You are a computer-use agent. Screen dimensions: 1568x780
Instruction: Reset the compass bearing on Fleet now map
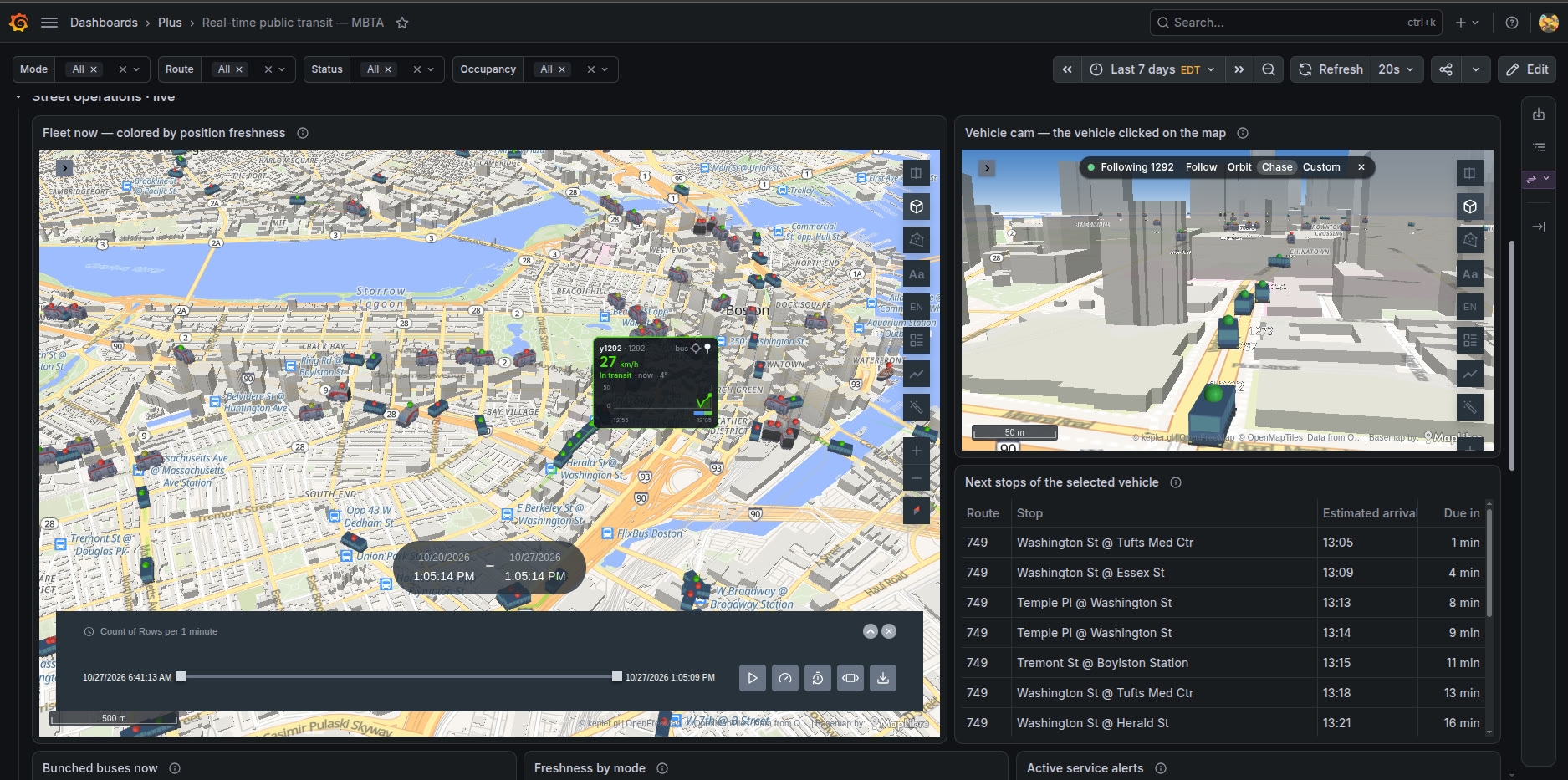pyautogui.click(x=917, y=509)
